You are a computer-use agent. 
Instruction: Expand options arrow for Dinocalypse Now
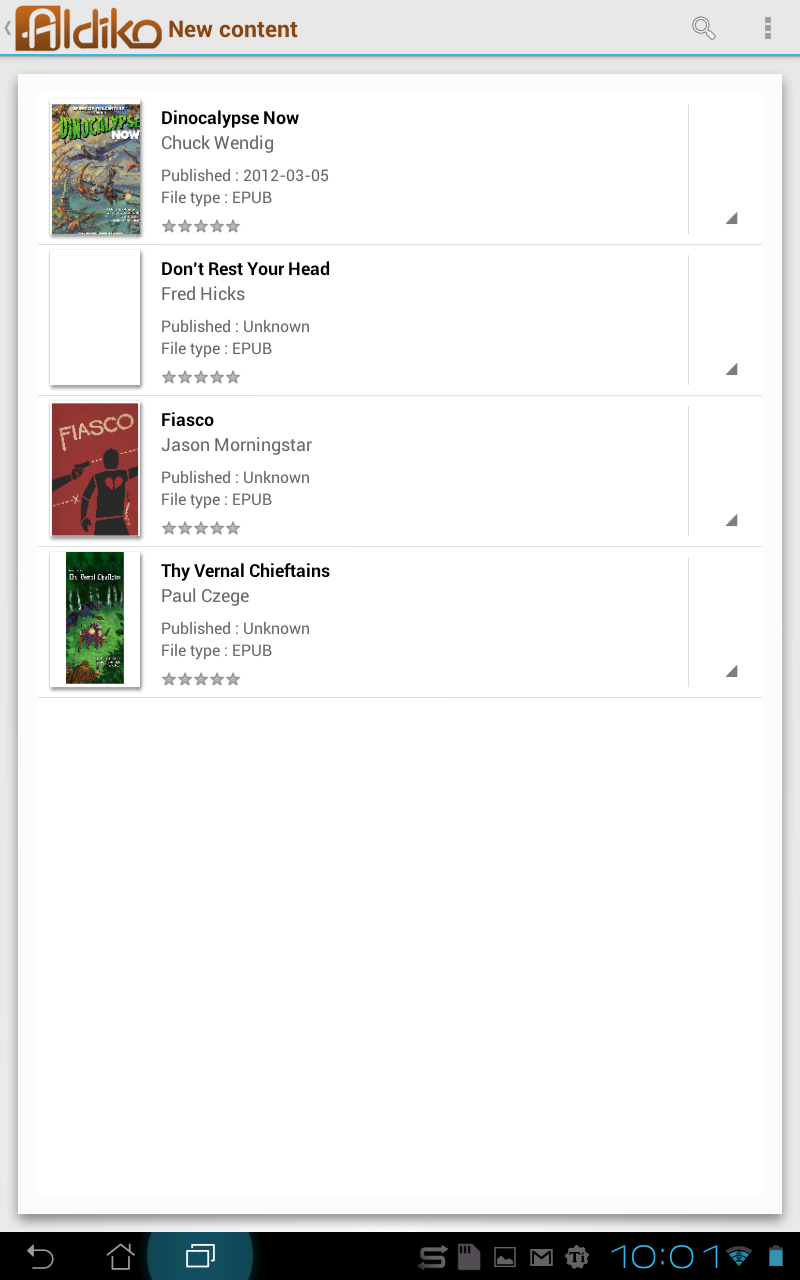click(x=731, y=218)
